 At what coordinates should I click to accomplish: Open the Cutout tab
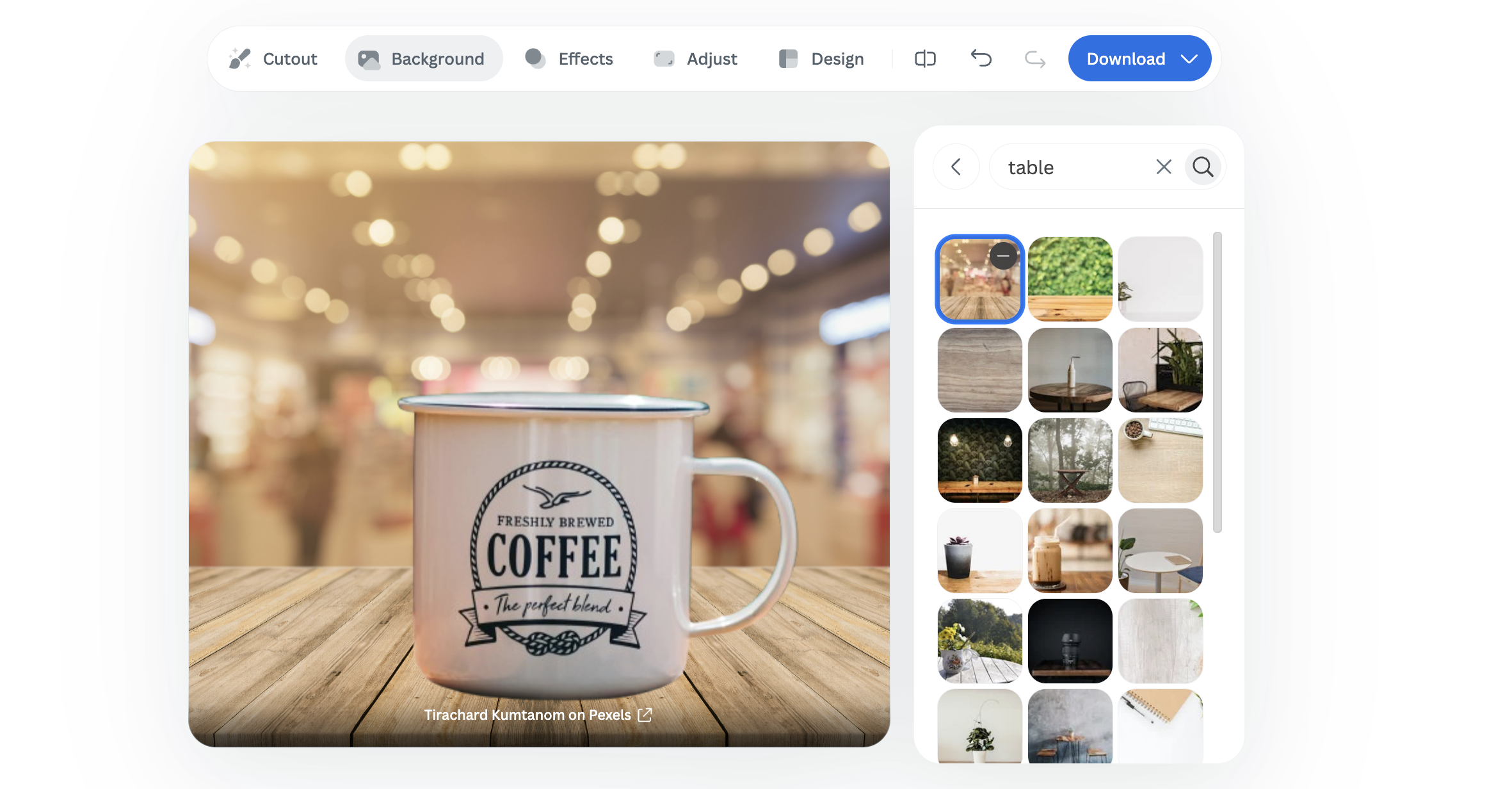point(273,59)
